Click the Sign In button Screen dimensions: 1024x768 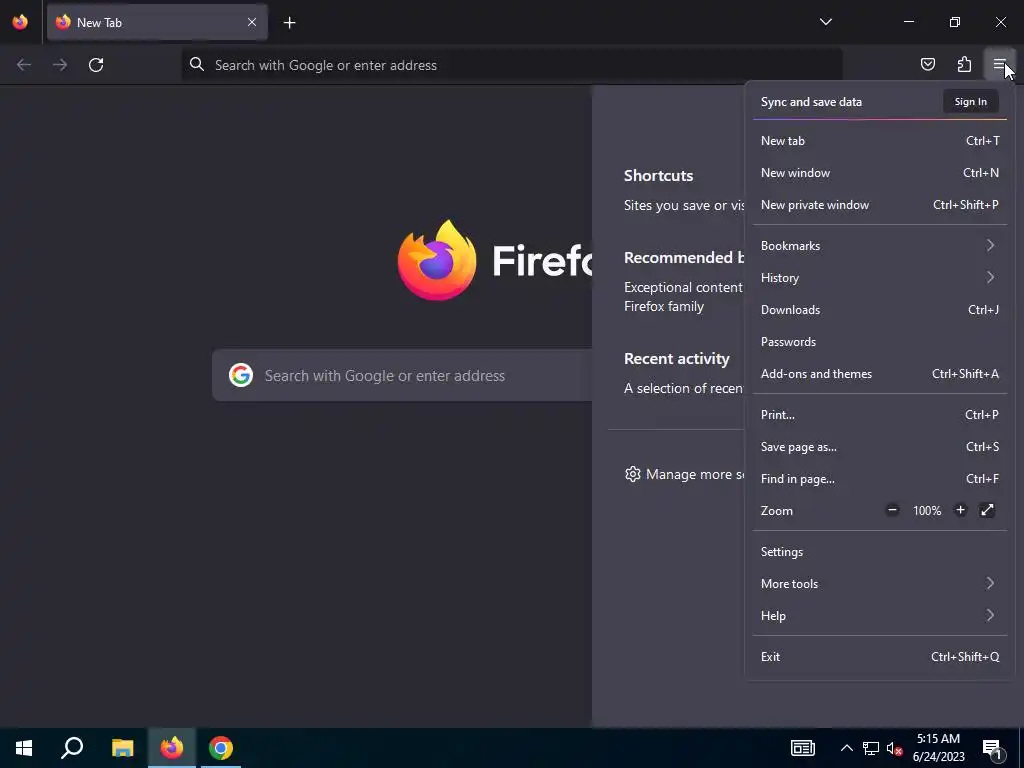(970, 101)
